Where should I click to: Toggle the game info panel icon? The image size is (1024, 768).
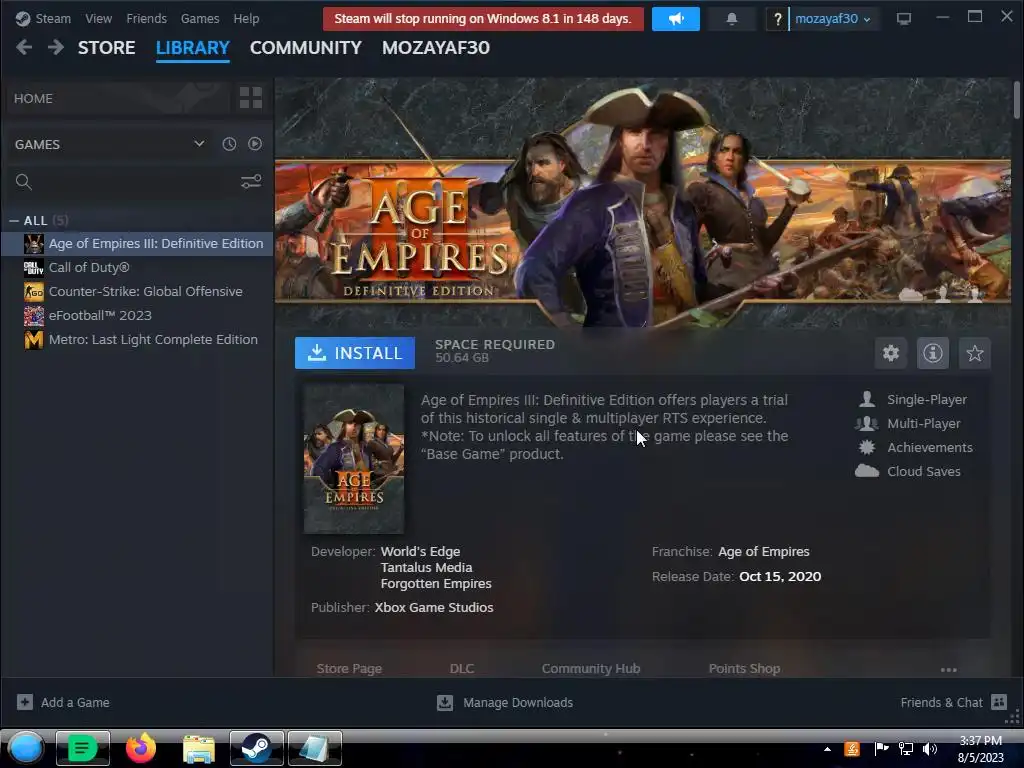933,353
